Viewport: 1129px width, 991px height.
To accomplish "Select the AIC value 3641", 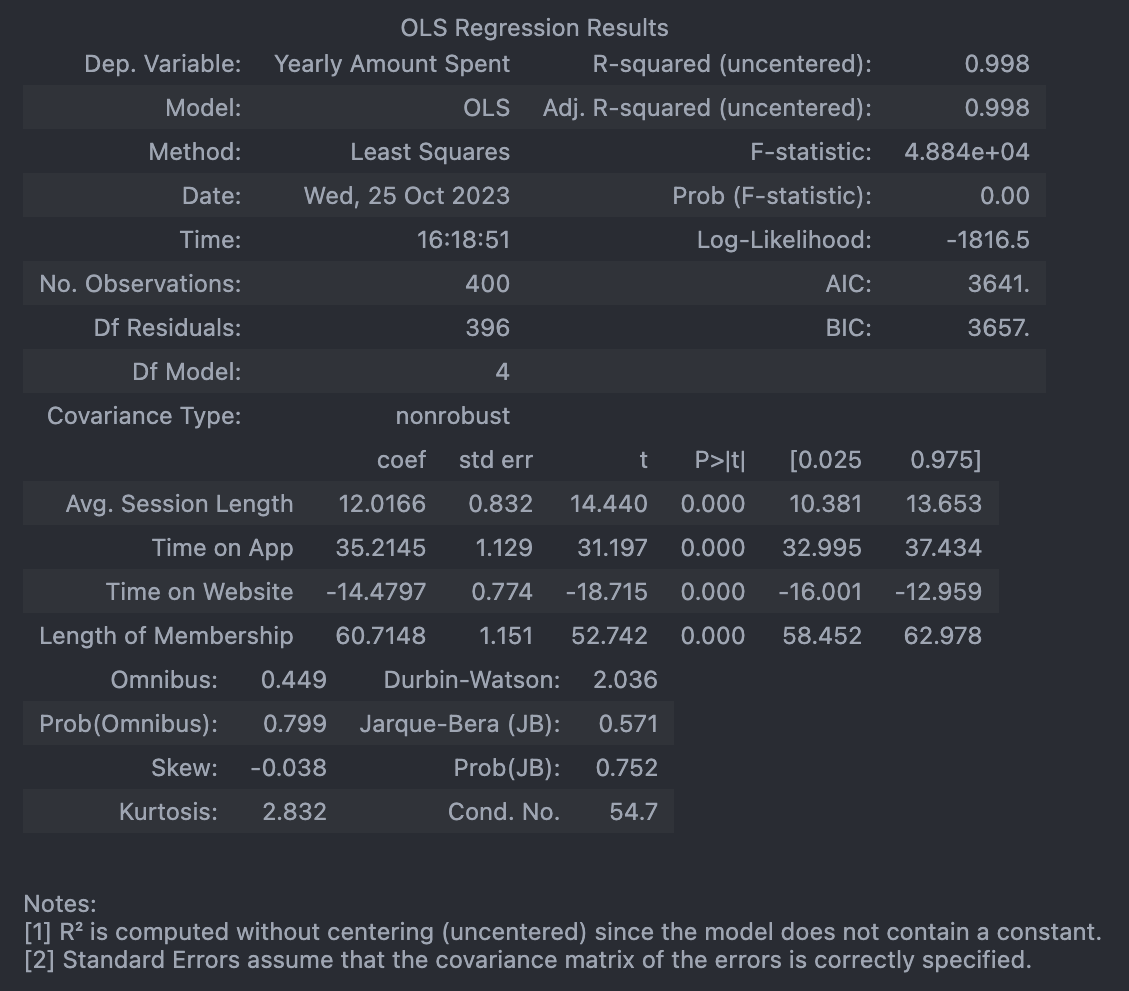I will tap(998, 284).
